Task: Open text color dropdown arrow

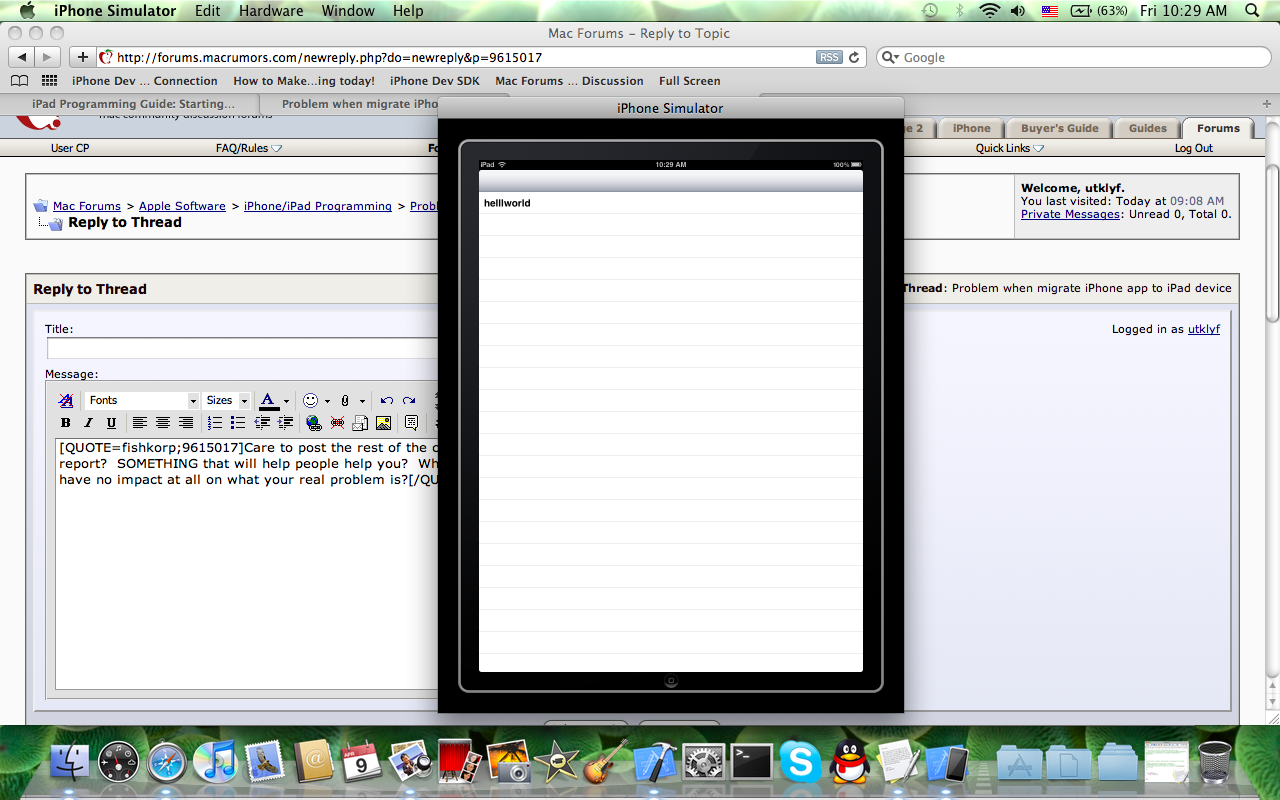Action: click(286, 401)
